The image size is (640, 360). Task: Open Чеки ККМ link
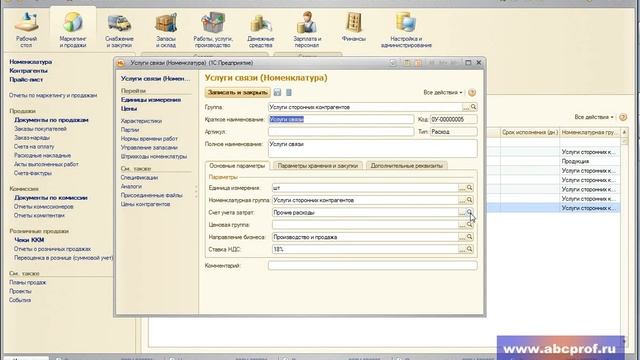[x=29, y=240]
